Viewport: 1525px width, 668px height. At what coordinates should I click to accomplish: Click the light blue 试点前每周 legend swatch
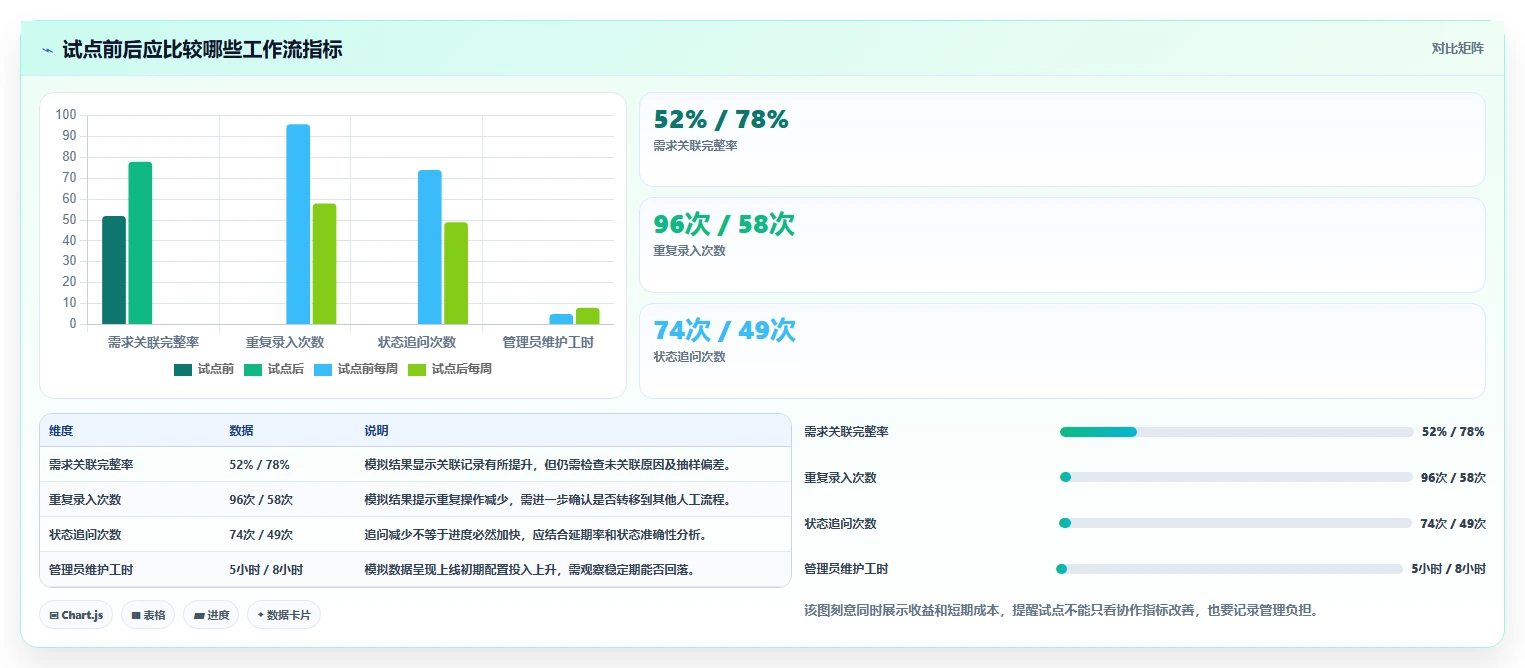point(323,370)
